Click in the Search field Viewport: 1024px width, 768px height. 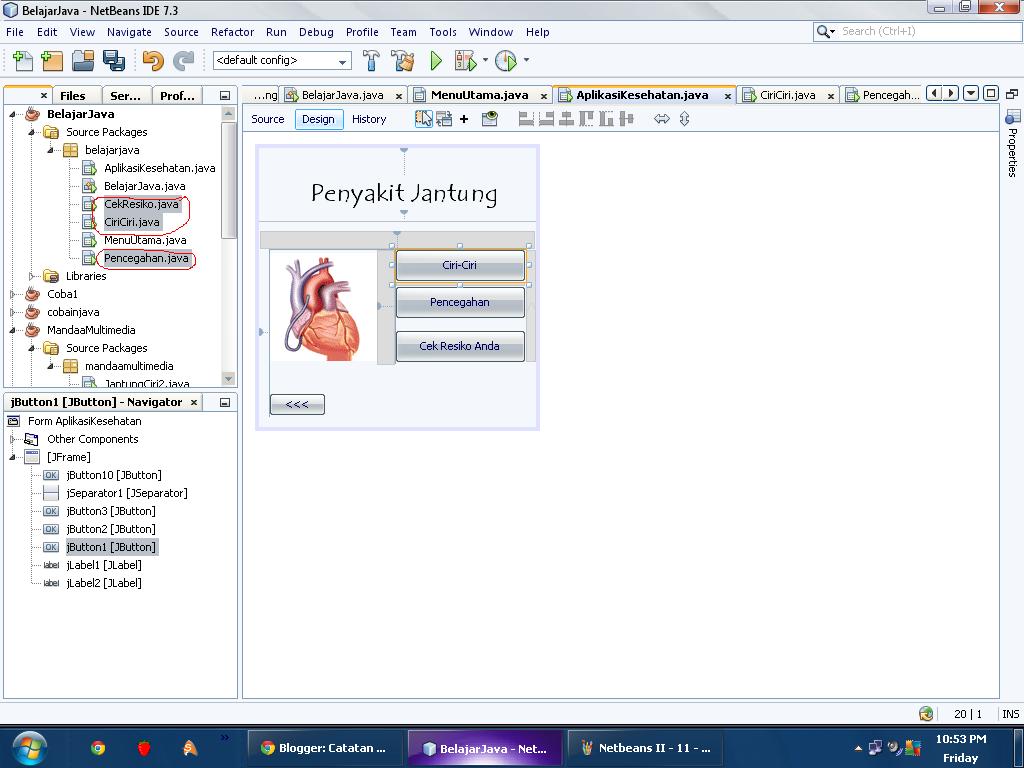pyautogui.click(x=918, y=31)
